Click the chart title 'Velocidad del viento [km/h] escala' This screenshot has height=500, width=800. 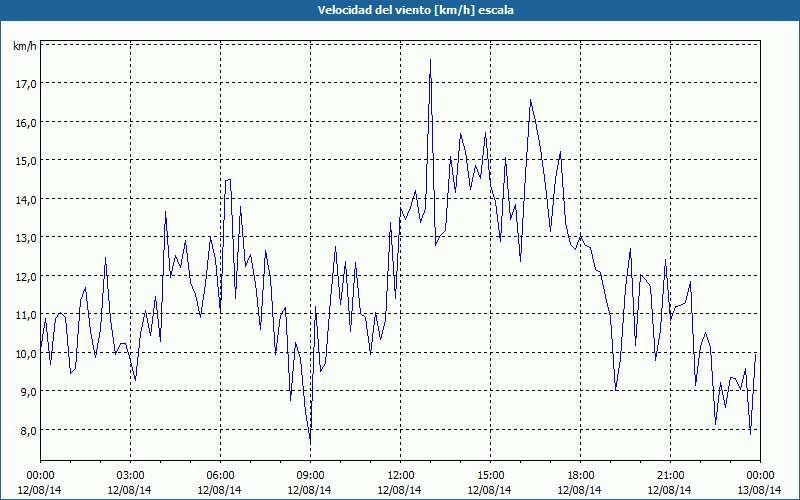pyautogui.click(x=415, y=10)
